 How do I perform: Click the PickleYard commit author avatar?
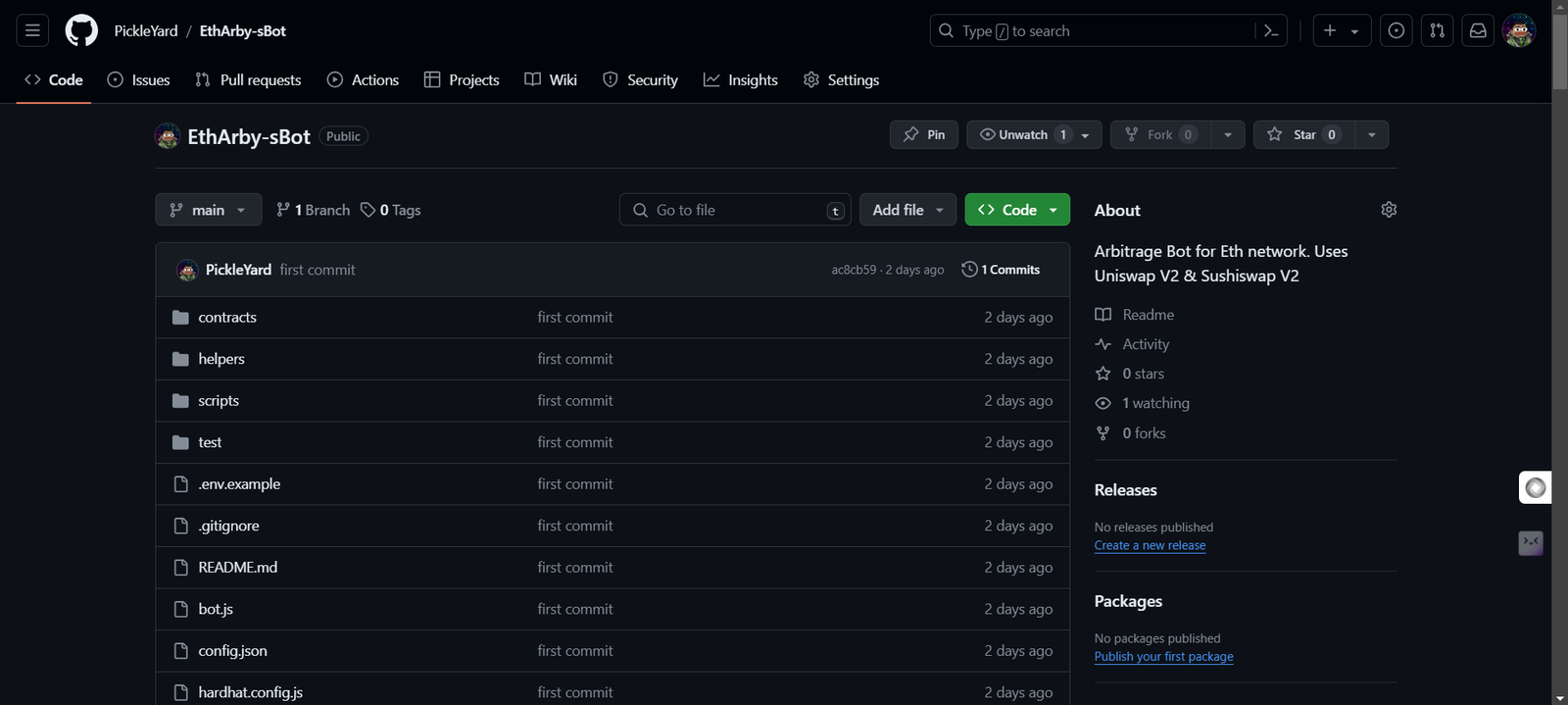187,270
